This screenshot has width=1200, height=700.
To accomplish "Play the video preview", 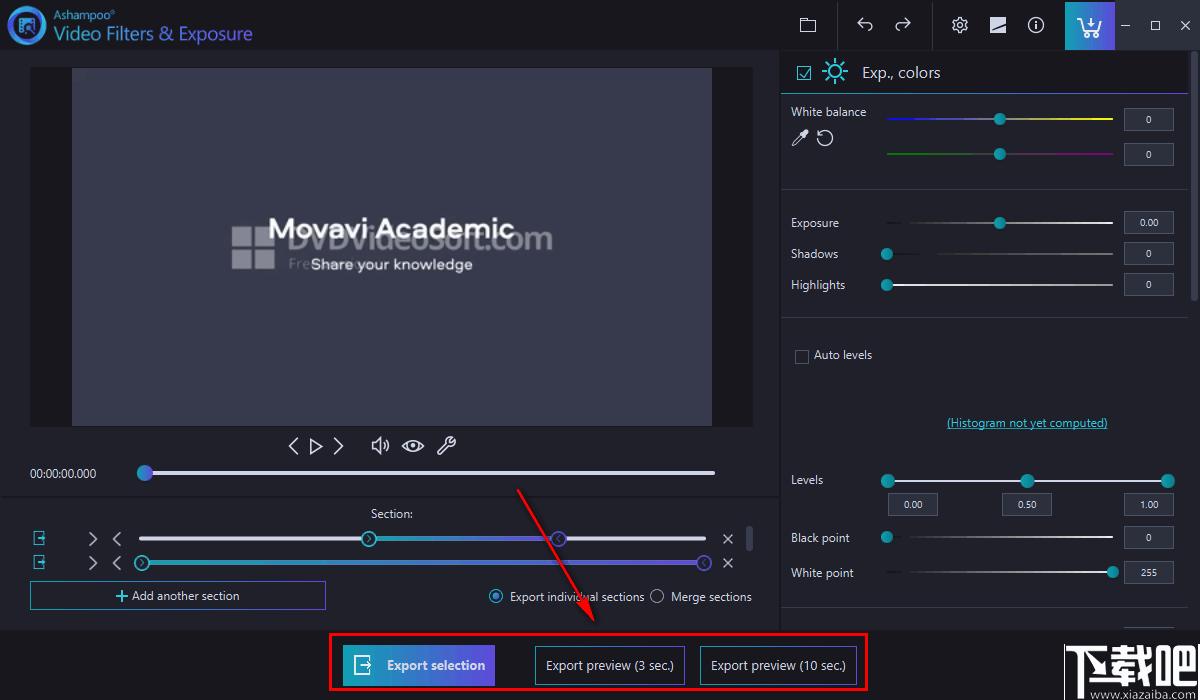I will tap(316, 446).
